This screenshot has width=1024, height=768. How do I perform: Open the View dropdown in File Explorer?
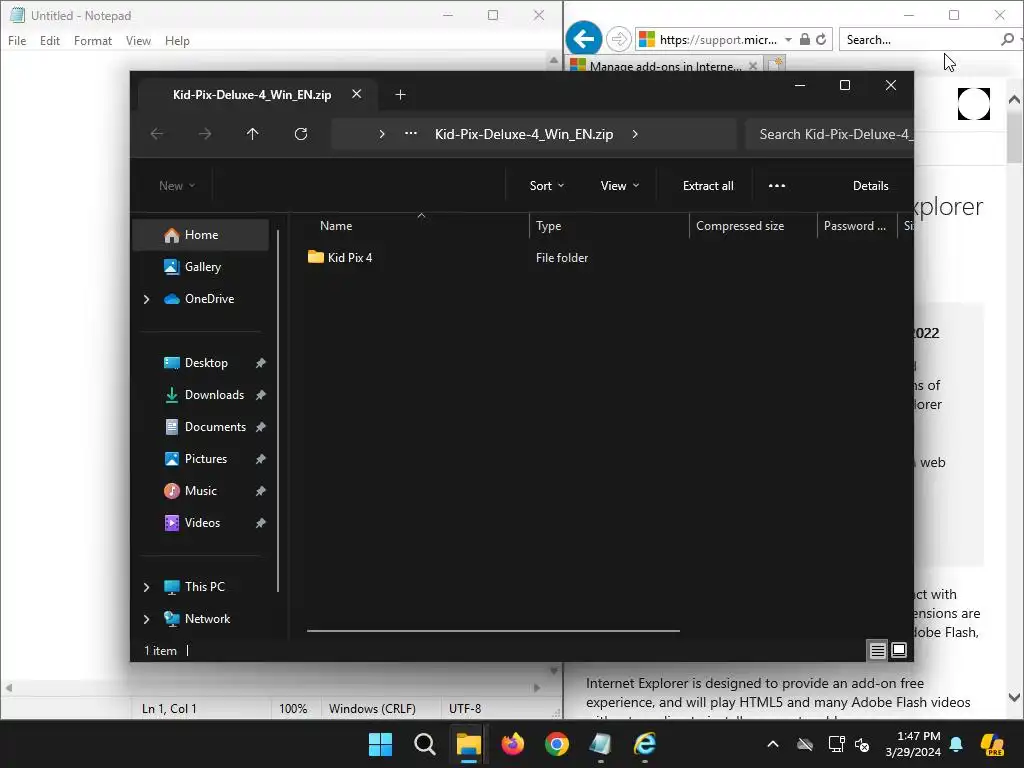(620, 186)
